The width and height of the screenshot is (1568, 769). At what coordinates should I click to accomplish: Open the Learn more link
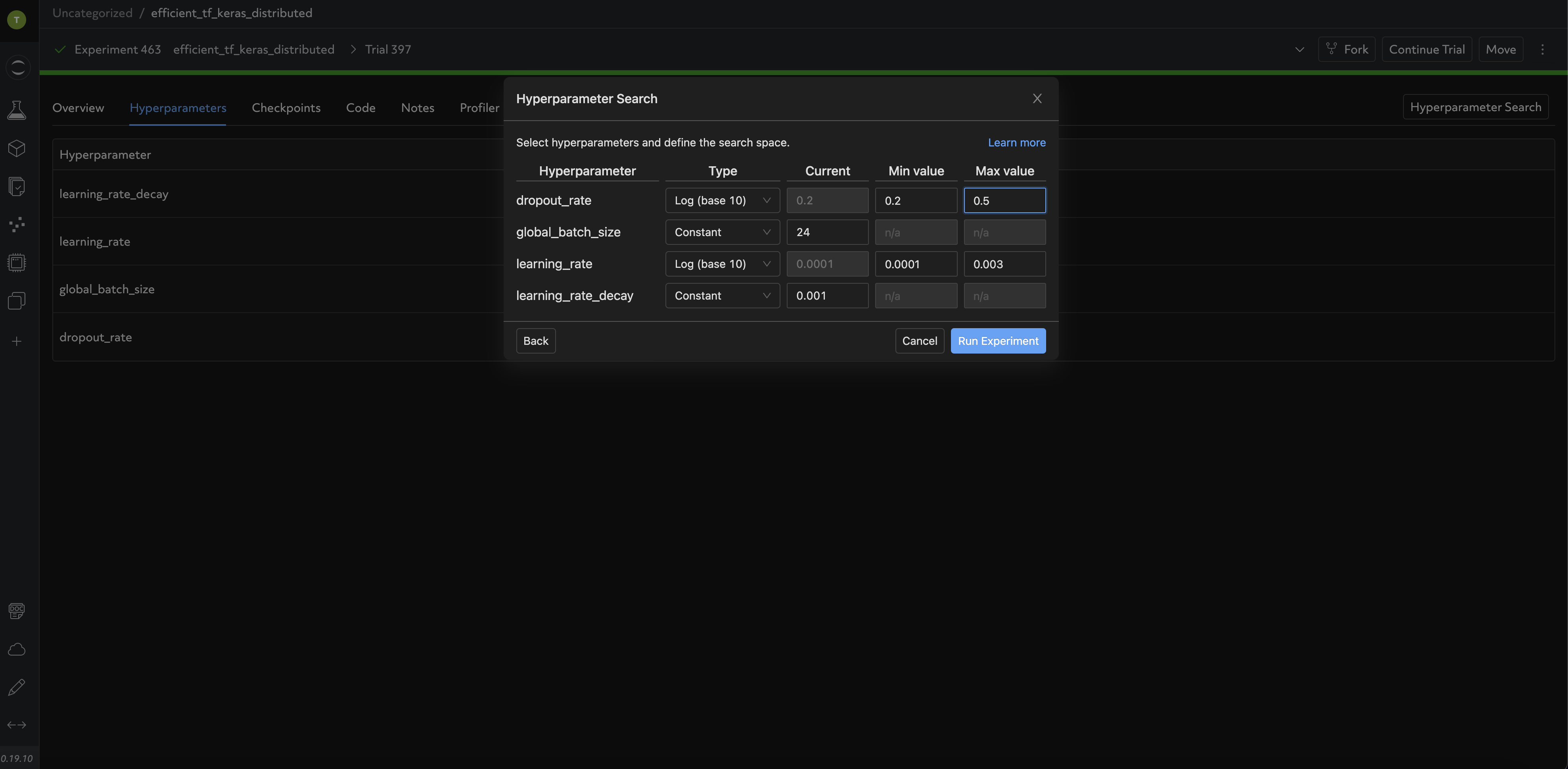coord(1016,142)
